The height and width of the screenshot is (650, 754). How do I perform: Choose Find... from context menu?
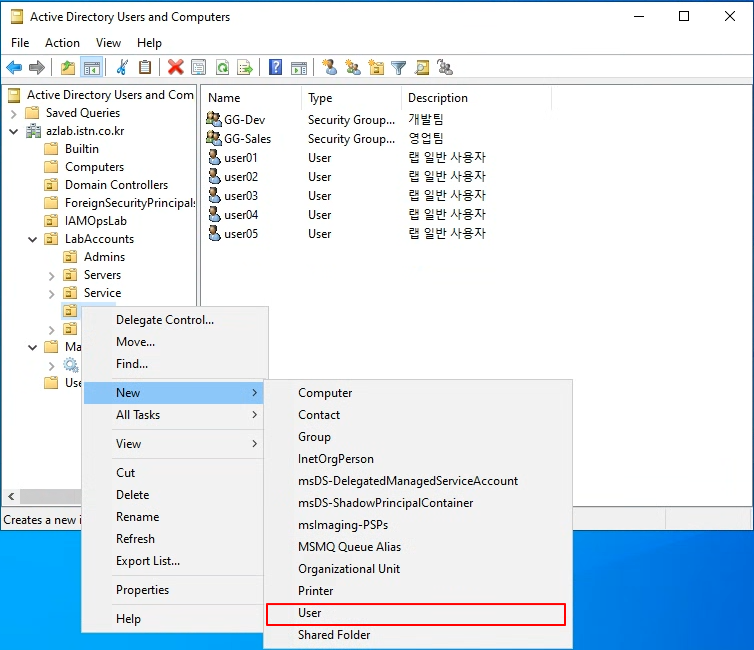[x=174, y=364]
